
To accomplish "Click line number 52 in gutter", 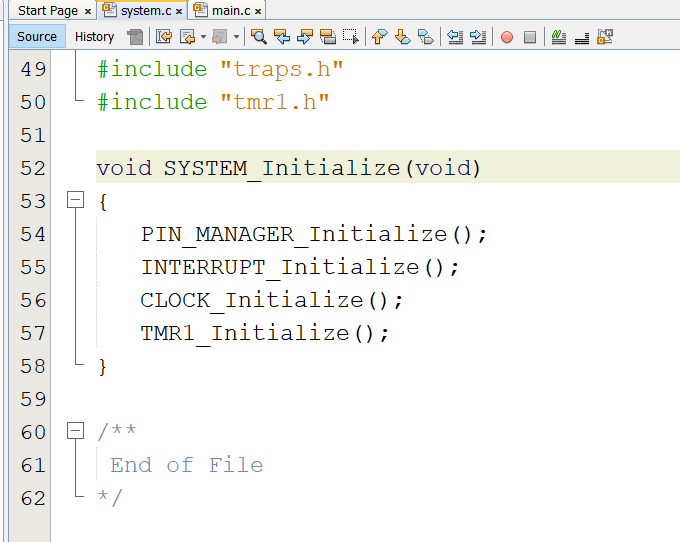I will 33,168.
